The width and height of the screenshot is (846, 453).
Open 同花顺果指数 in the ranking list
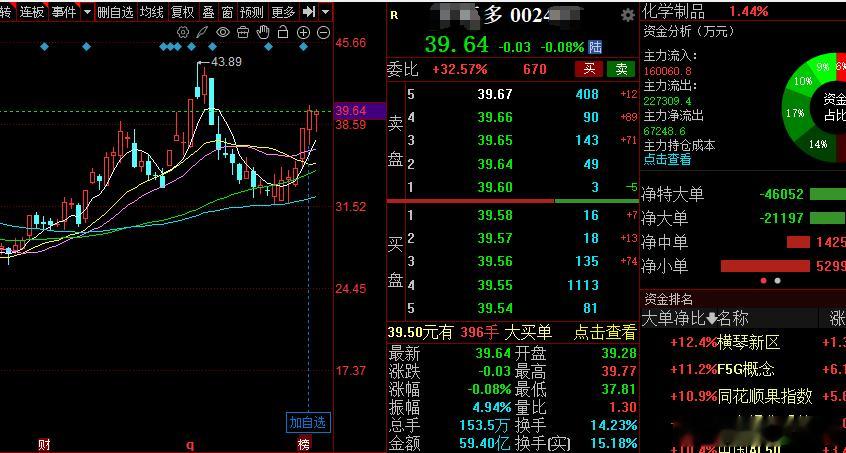765,396
